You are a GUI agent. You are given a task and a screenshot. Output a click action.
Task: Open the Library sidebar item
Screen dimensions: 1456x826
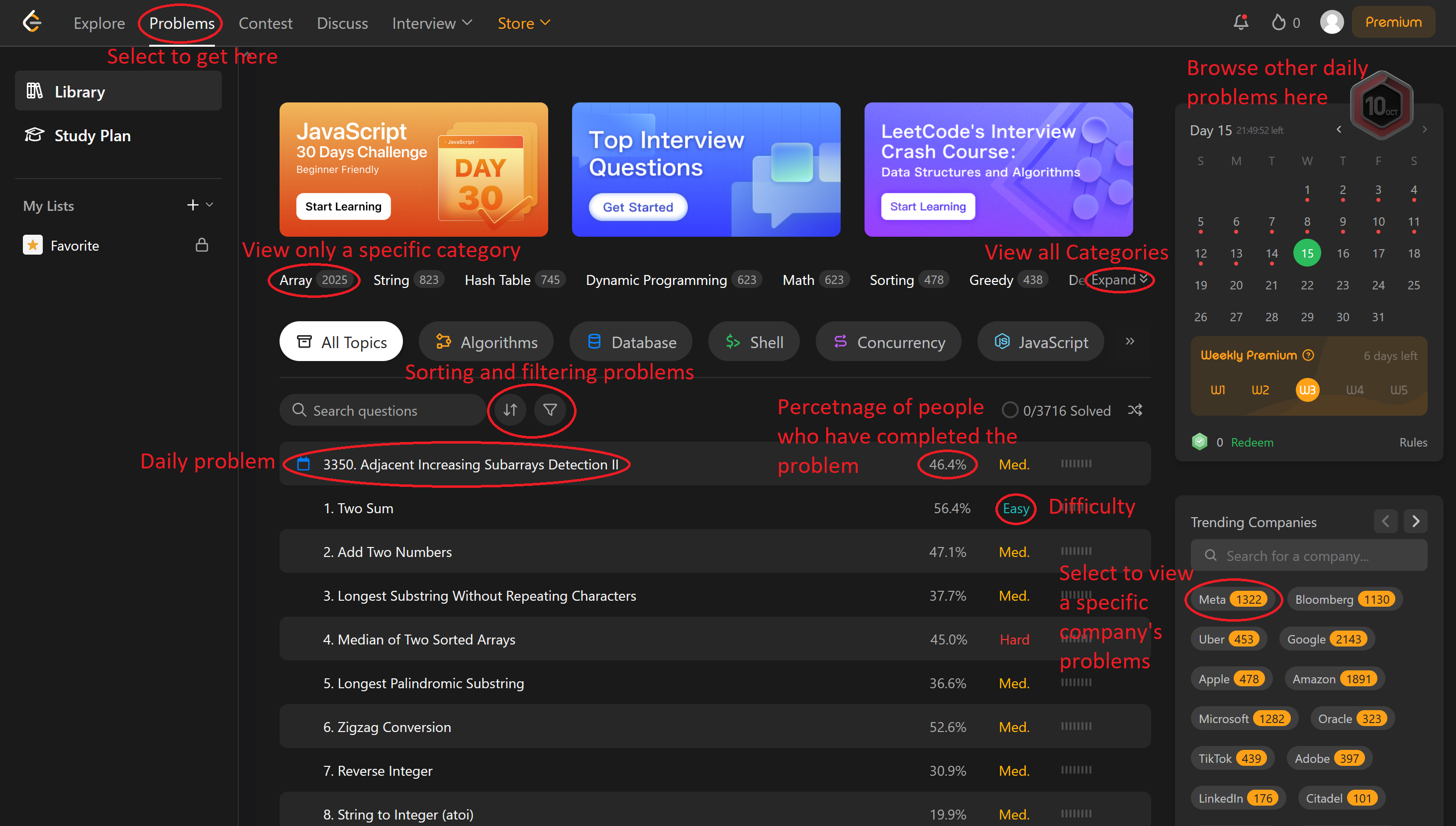[118, 92]
